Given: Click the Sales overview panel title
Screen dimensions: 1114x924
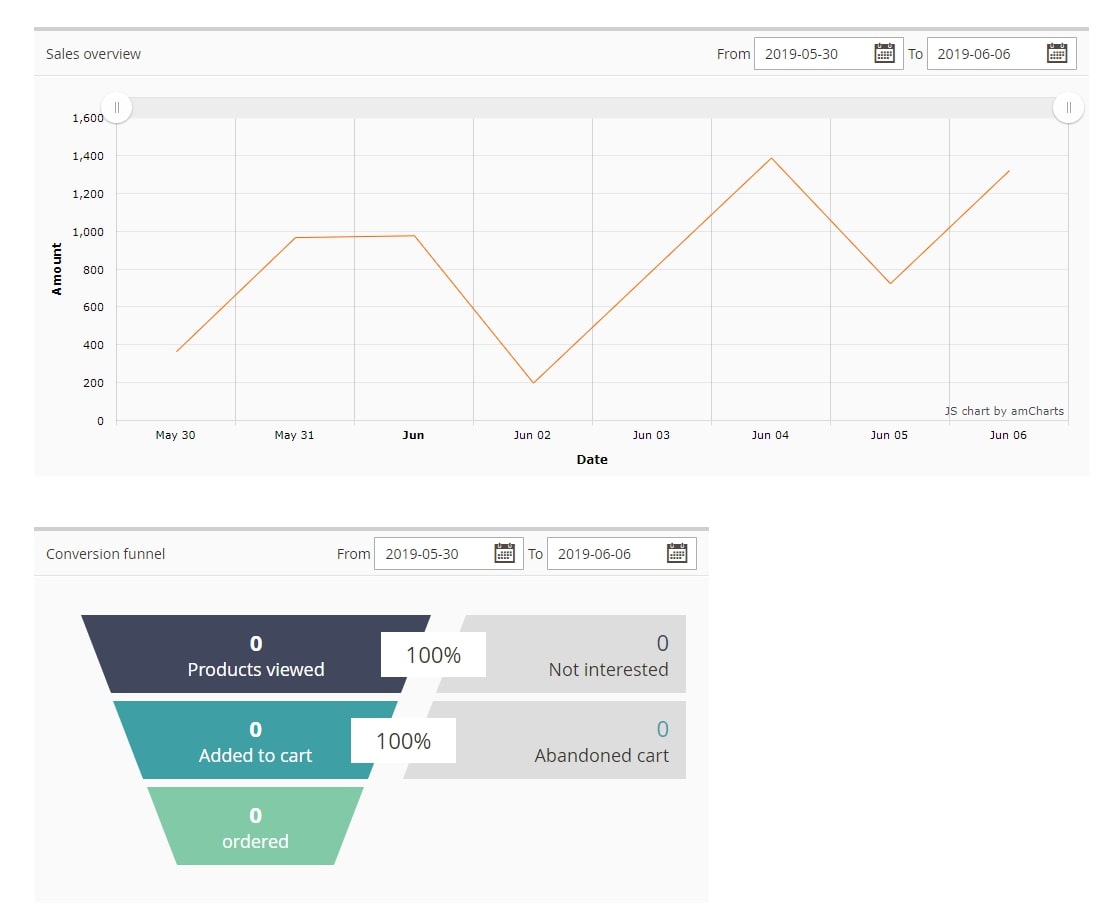Looking at the screenshot, I should click(93, 55).
